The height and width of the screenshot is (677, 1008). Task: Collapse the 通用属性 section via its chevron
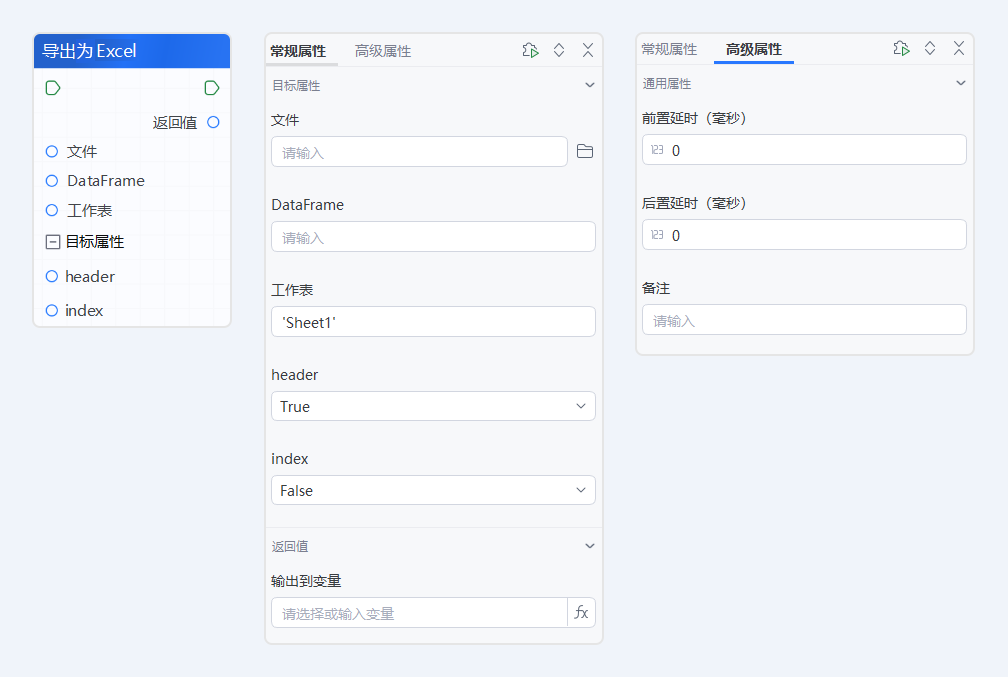coord(960,83)
